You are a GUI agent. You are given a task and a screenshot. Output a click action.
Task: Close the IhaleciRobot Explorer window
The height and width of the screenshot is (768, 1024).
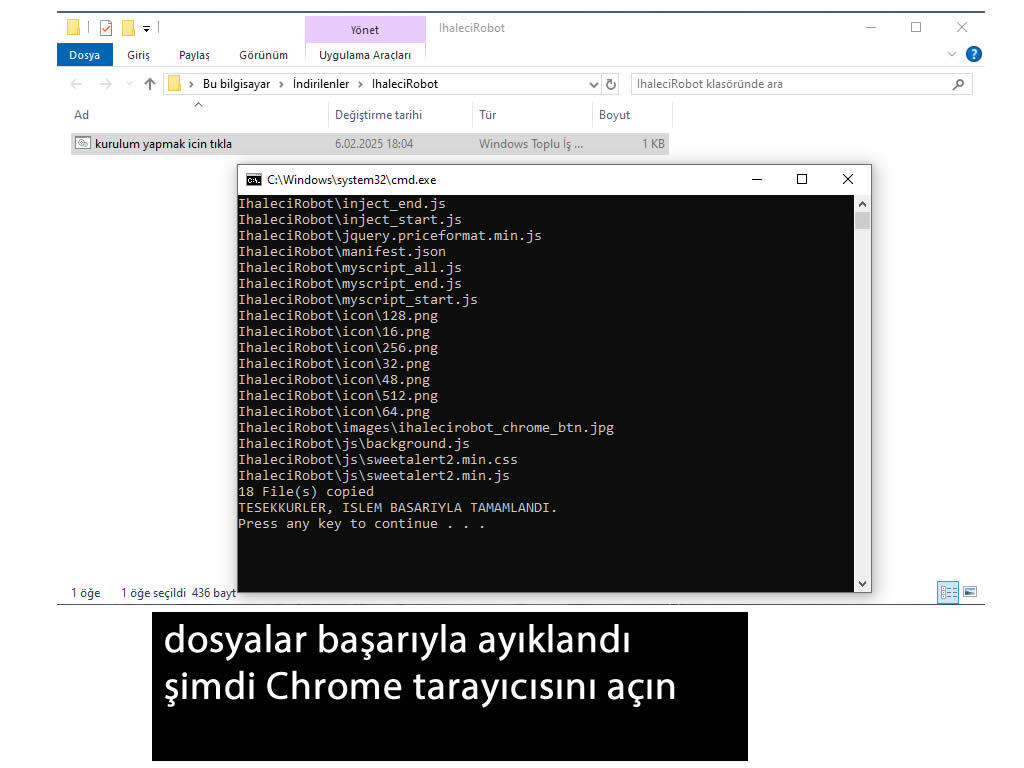tap(962, 27)
